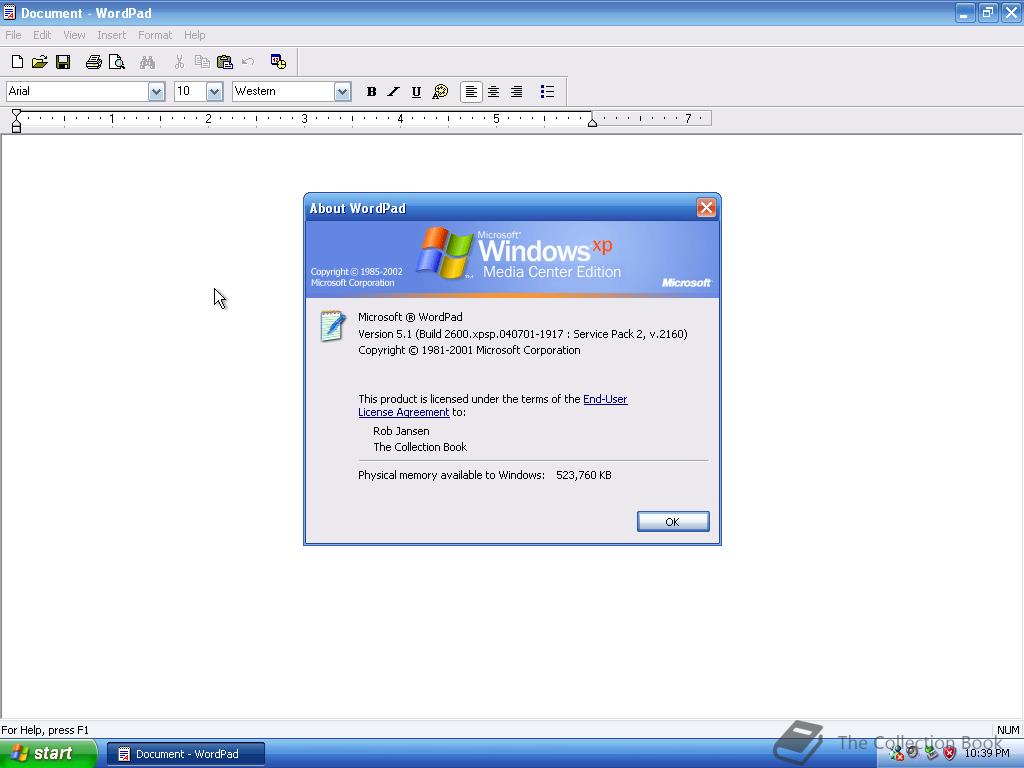Click the Version 5.1 build text
This screenshot has width=1024, height=768.
pos(522,334)
